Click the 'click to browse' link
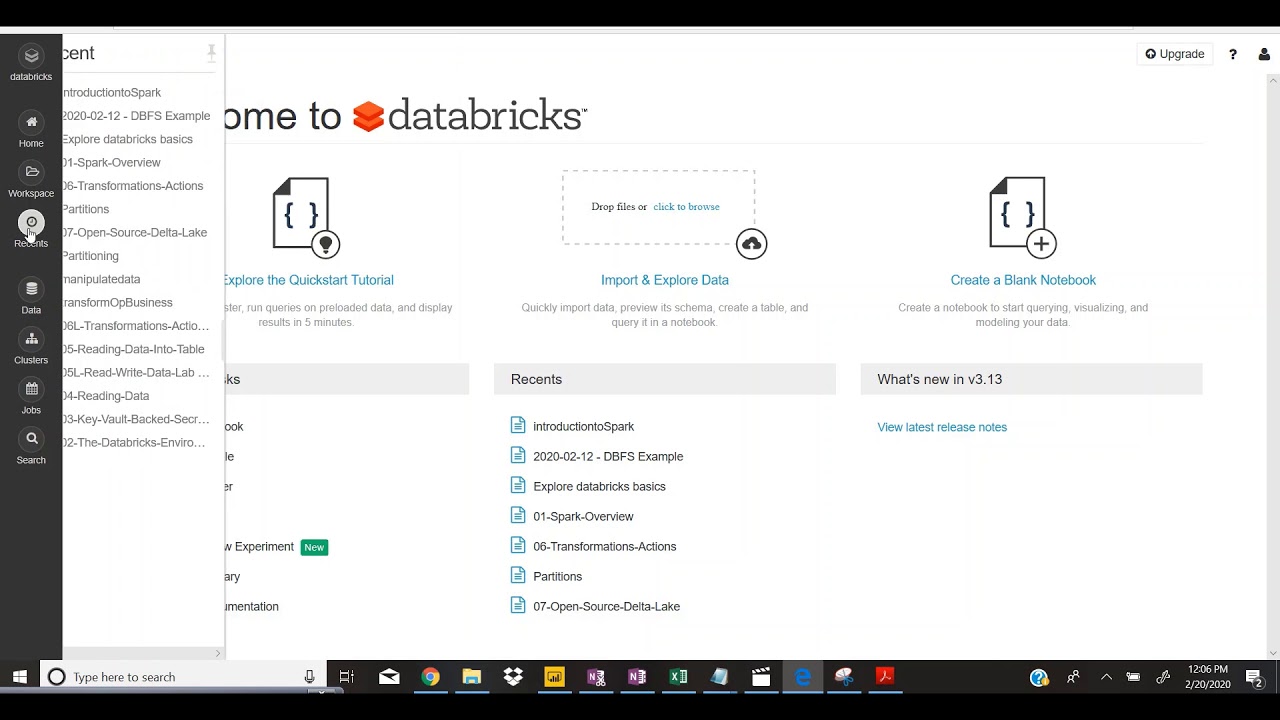 click(686, 207)
